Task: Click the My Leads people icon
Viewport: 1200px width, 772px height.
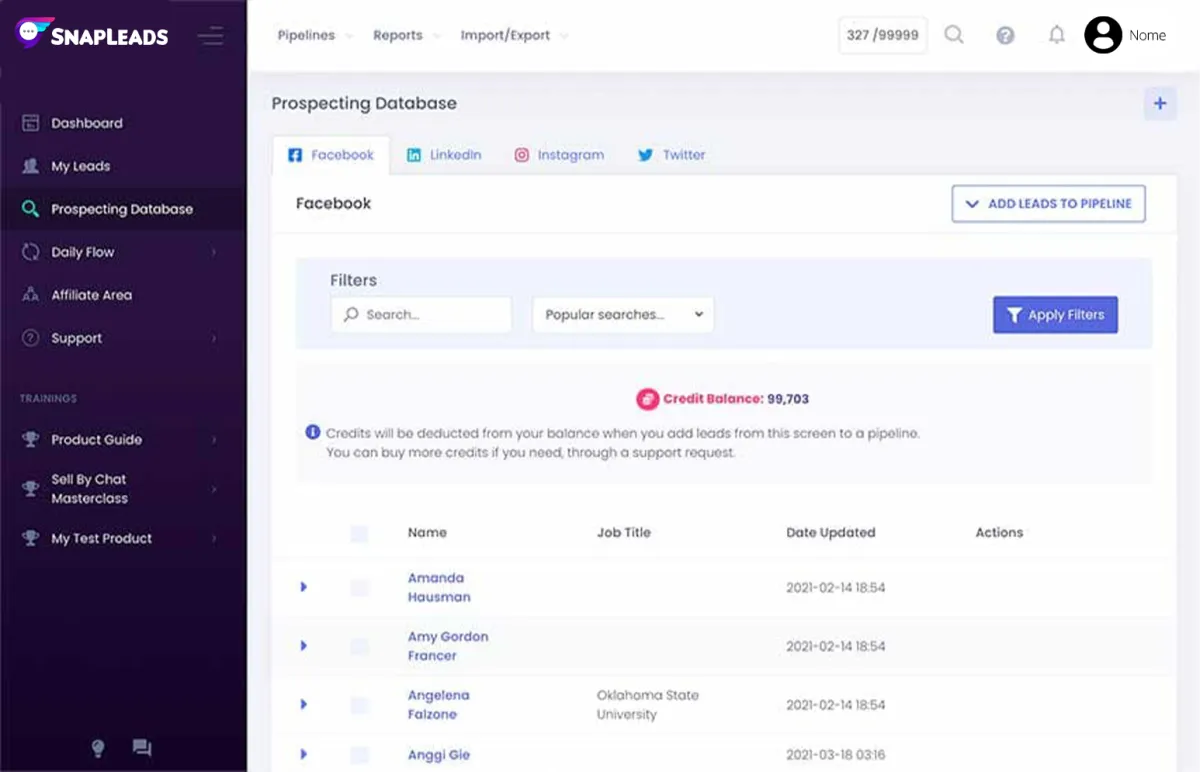Action: 30,166
